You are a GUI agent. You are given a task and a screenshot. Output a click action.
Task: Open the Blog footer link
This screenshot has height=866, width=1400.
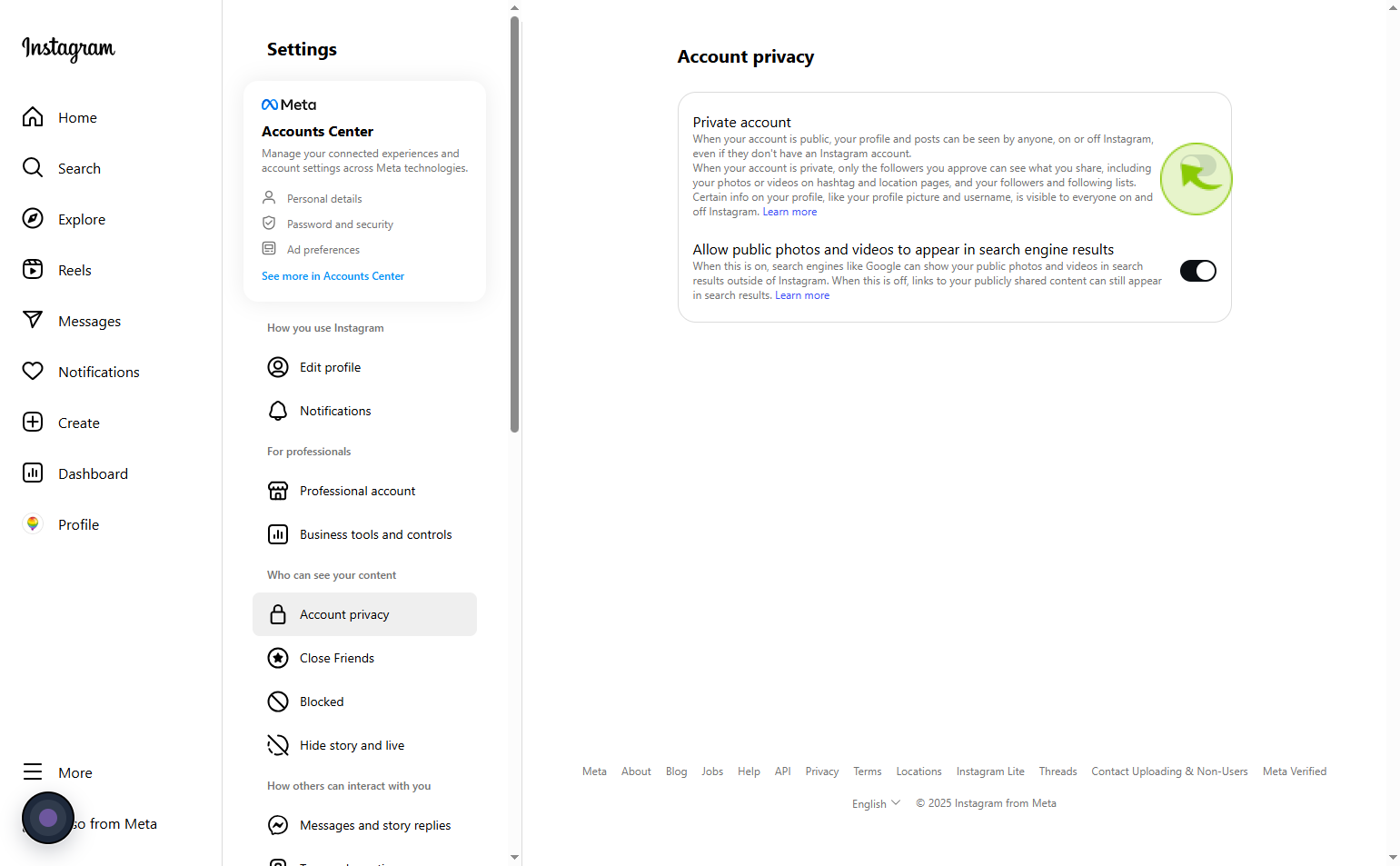(x=676, y=771)
